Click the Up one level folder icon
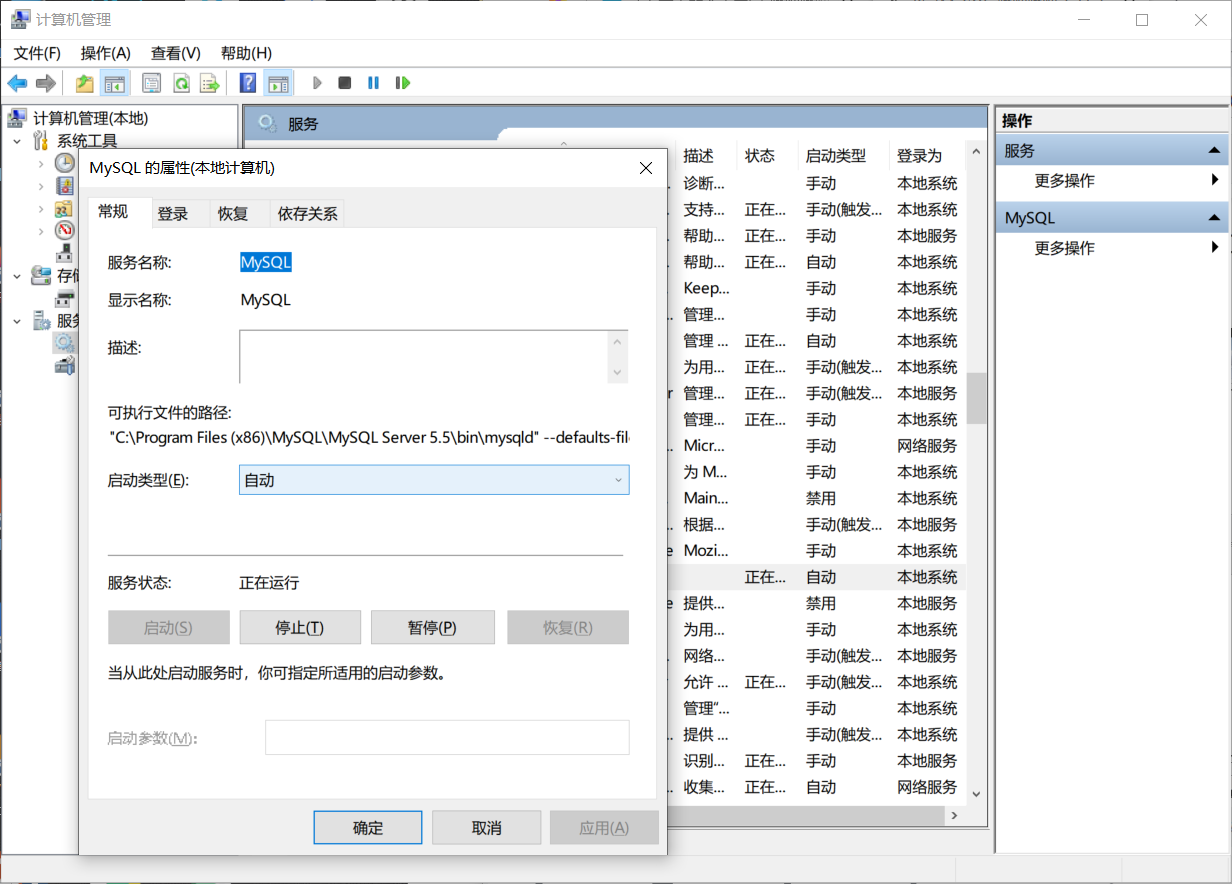Image resolution: width=1232 pixels, height=884 pixels. [85, 83]
